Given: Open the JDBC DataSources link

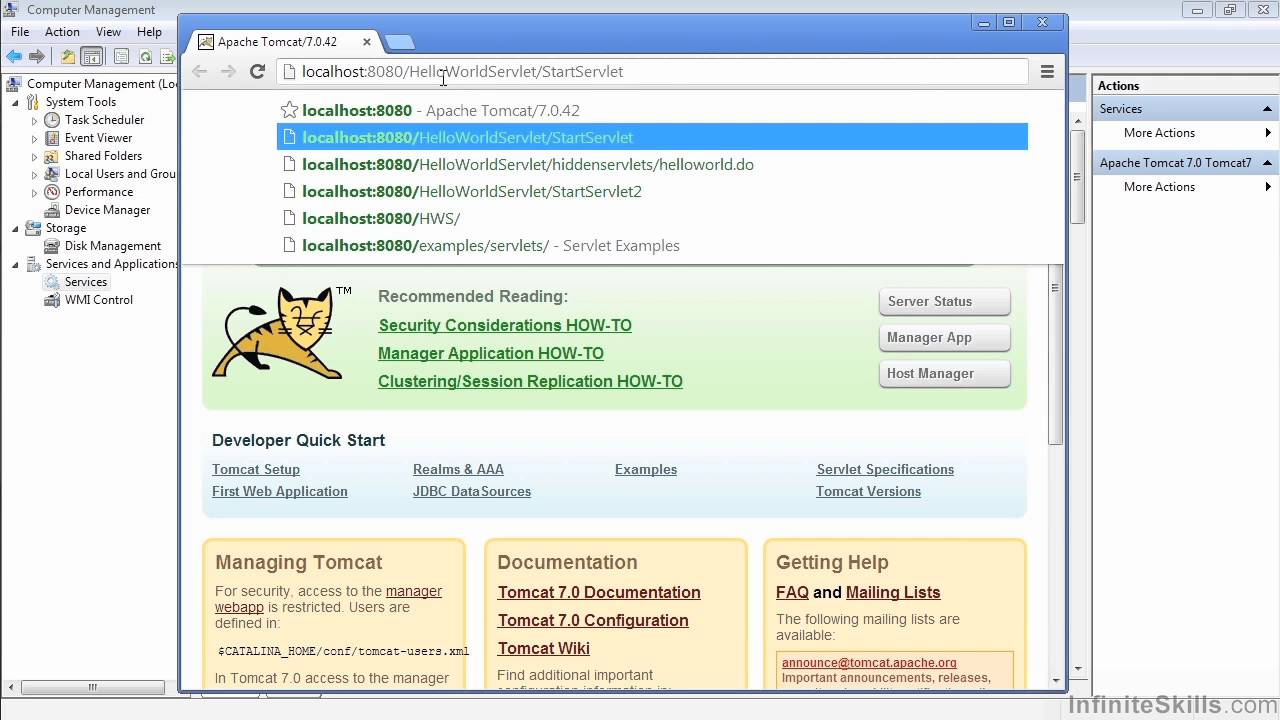Looking at the screenshot, I should point(472,491).
